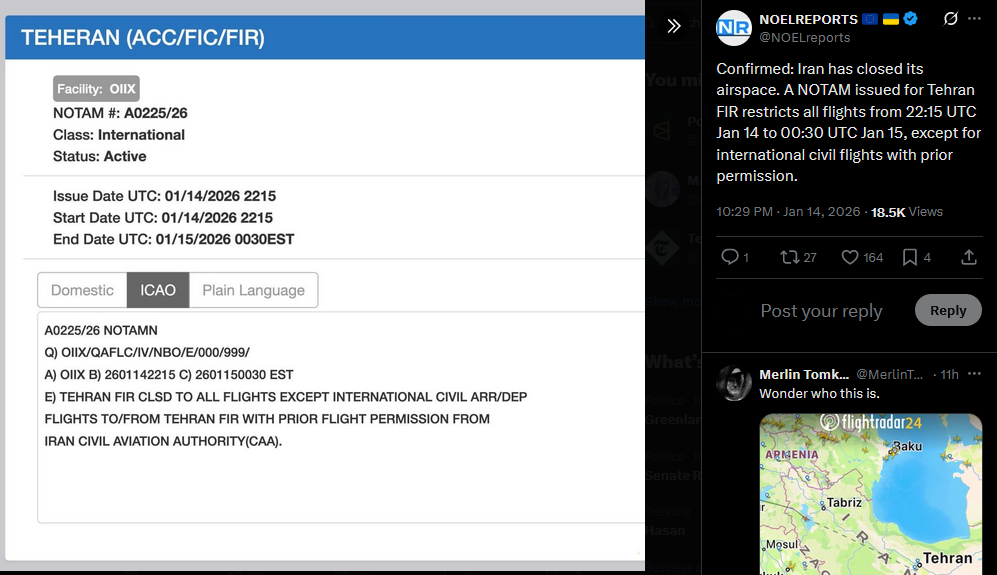Share the post with the upload arrow icon

[x=968, y=257]
